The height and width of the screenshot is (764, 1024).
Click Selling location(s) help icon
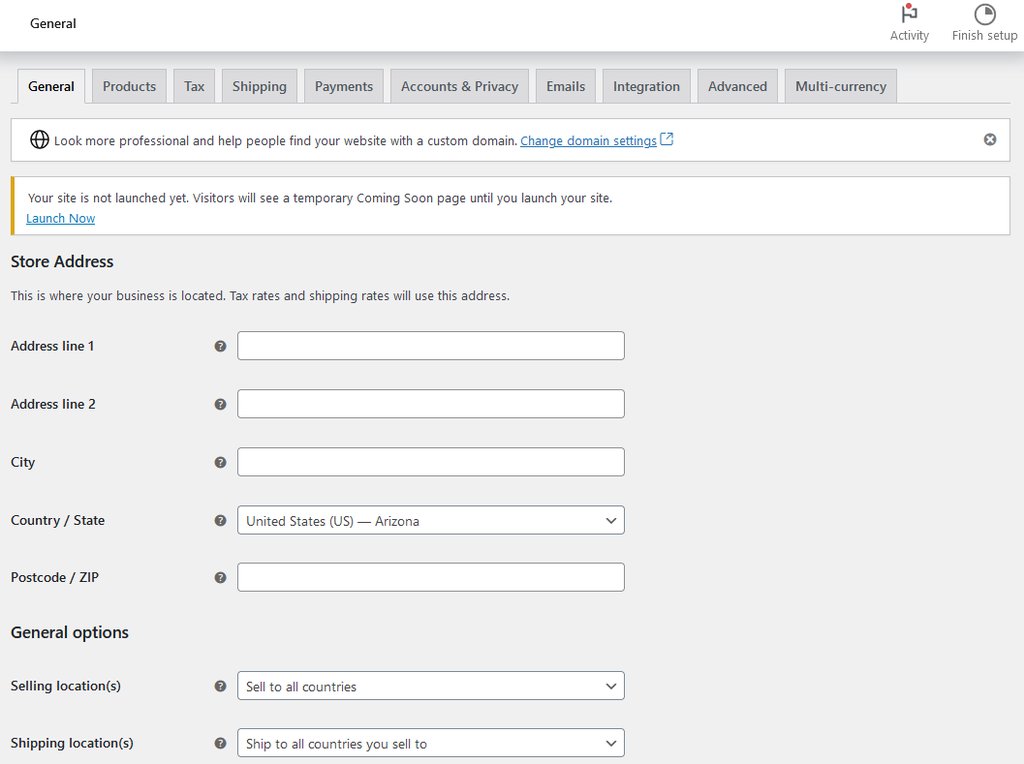[x=220, y=686]
